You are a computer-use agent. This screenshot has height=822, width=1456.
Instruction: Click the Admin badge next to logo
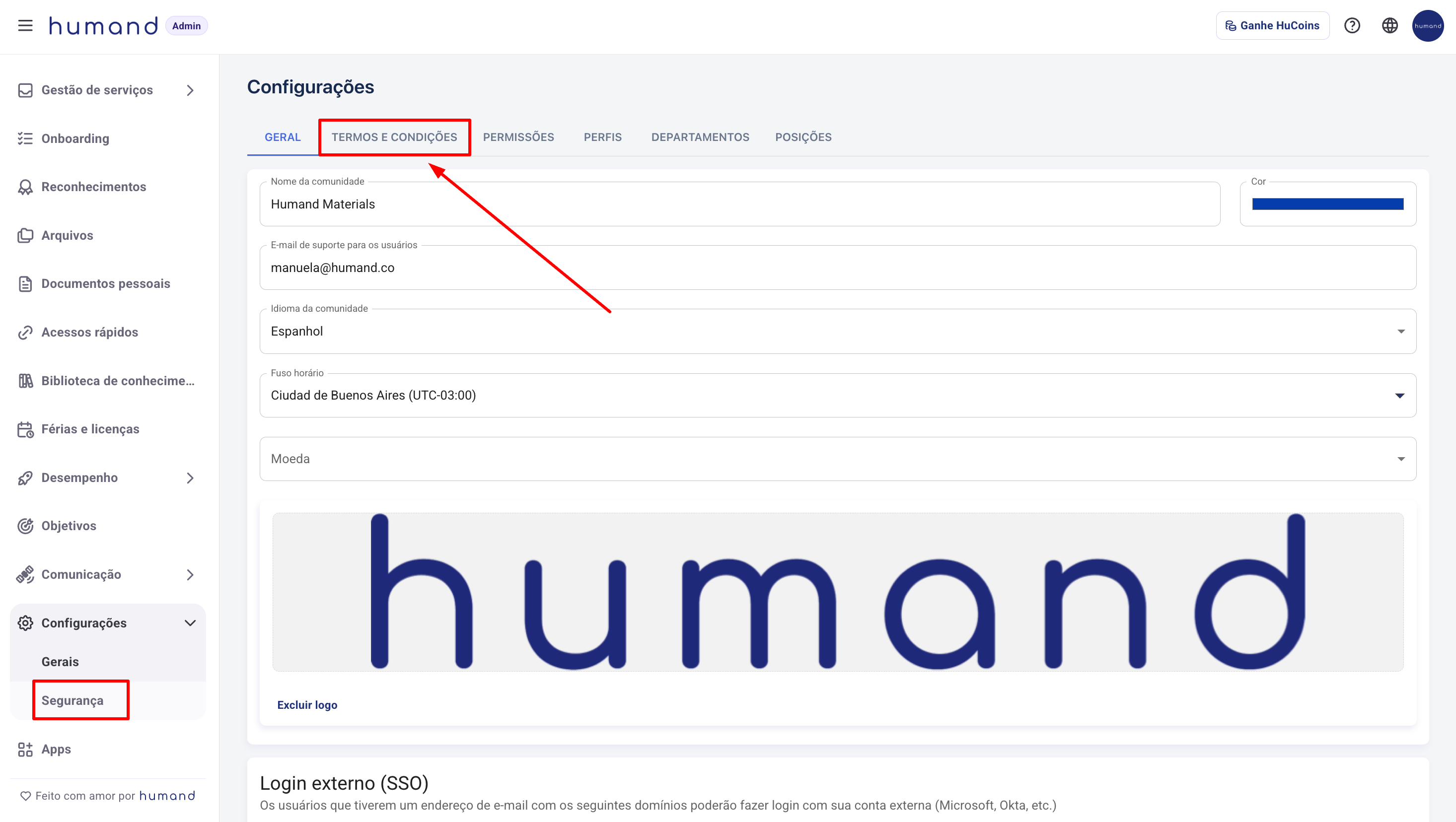pos(187,26)
